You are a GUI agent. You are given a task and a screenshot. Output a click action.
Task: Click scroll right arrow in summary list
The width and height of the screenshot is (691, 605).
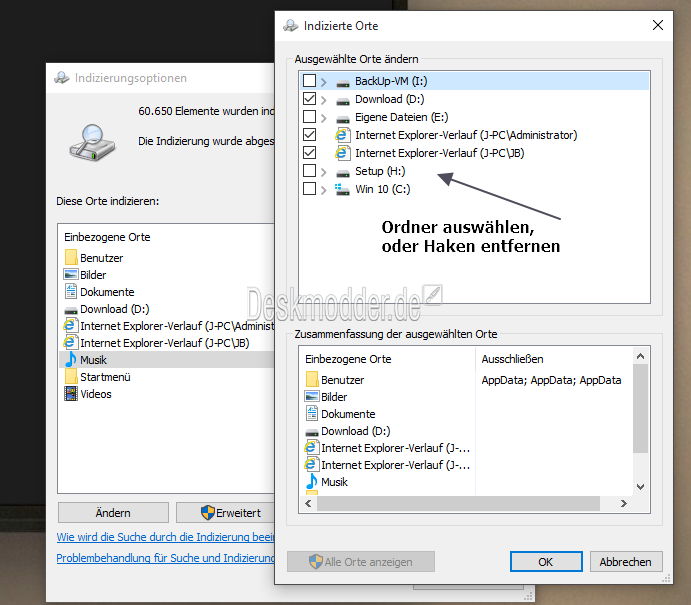[623, 503]
